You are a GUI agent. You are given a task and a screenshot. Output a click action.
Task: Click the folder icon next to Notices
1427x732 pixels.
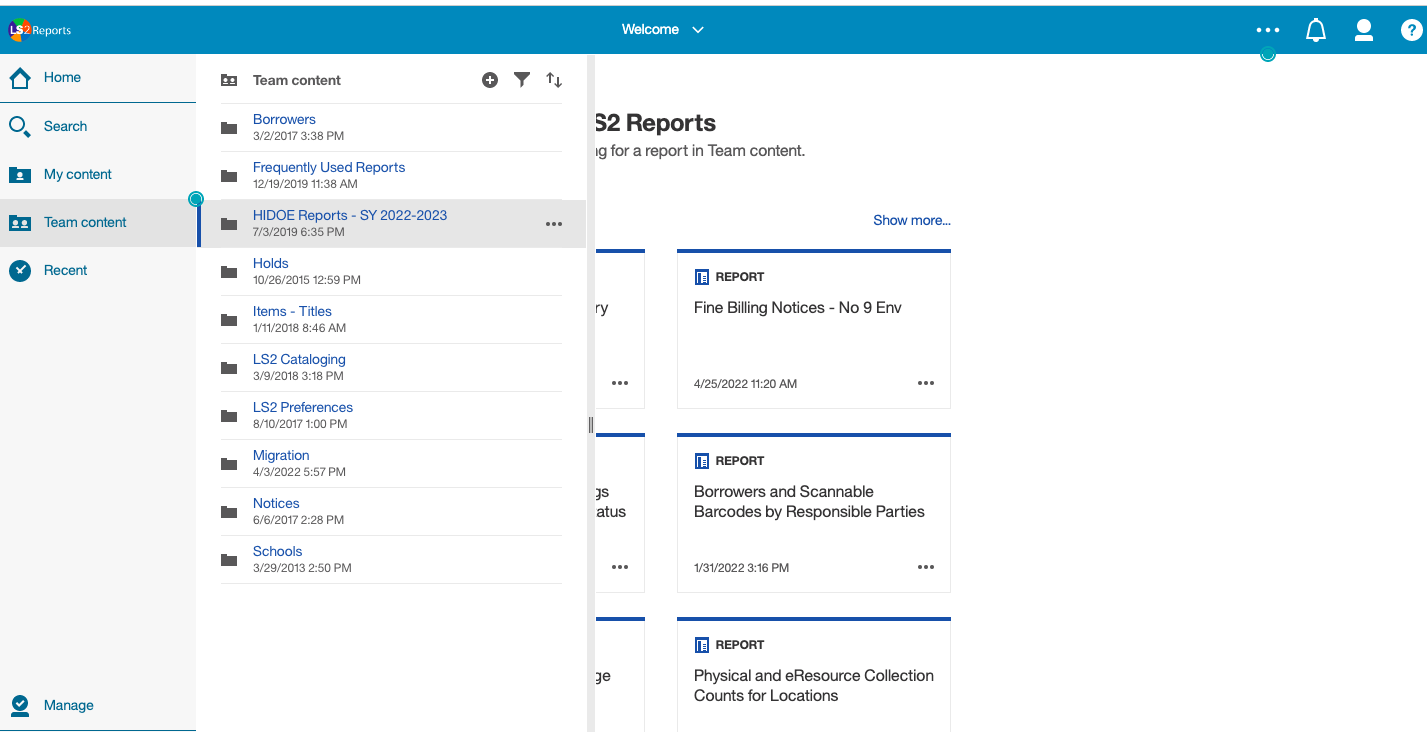(x=229, y=512)
